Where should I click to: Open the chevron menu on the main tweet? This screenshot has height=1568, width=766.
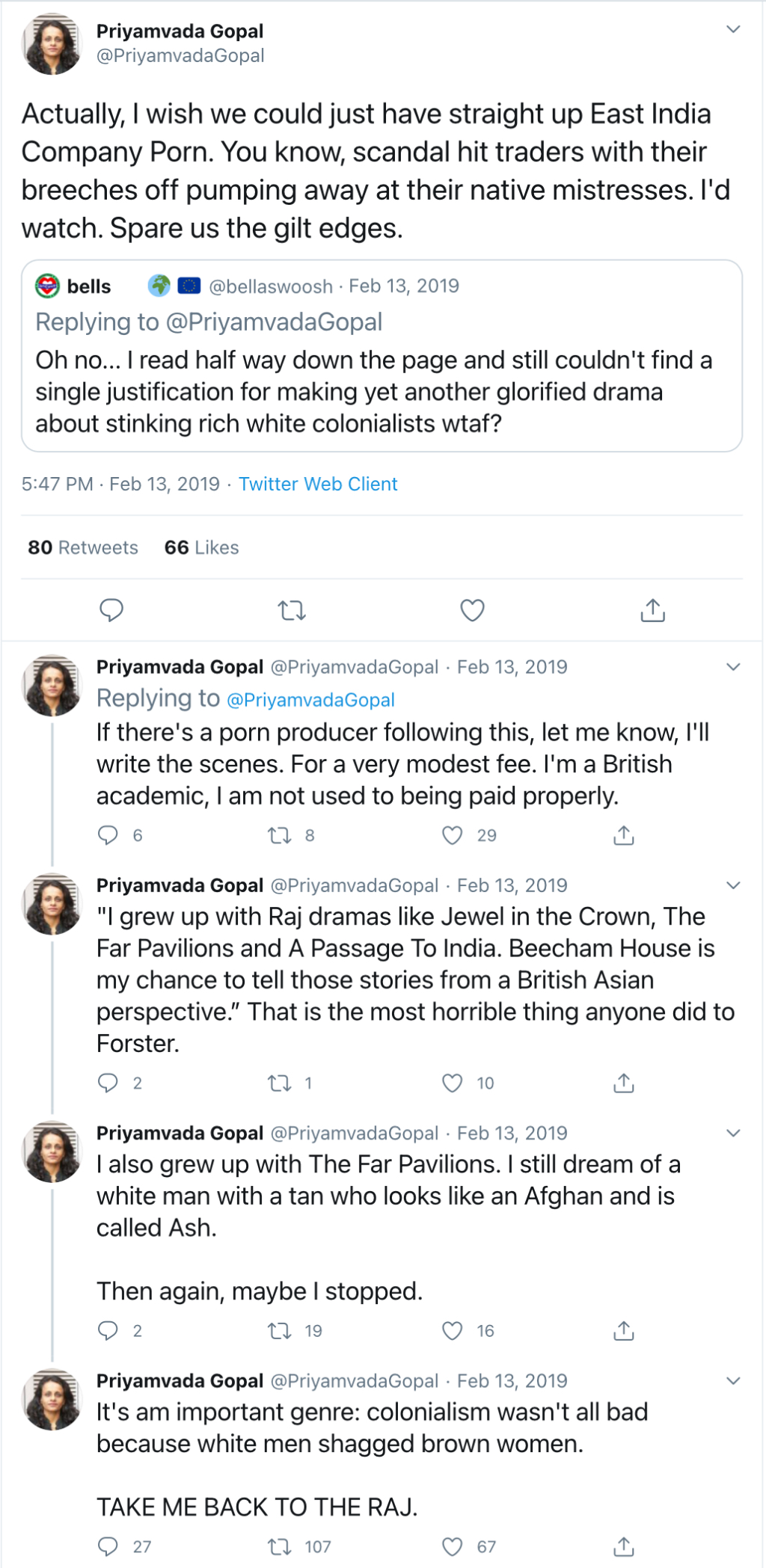733,29
